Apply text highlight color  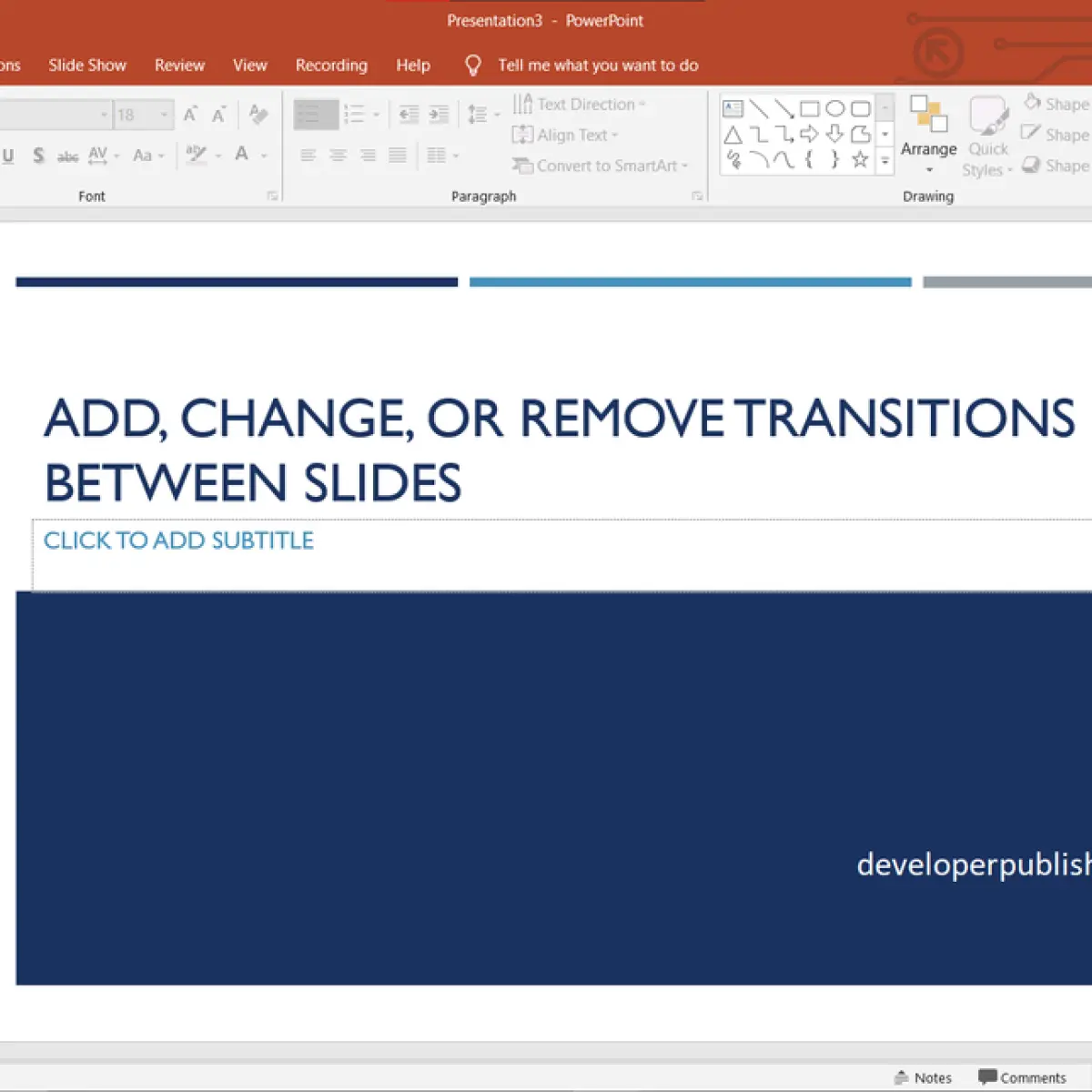[197, 156]
